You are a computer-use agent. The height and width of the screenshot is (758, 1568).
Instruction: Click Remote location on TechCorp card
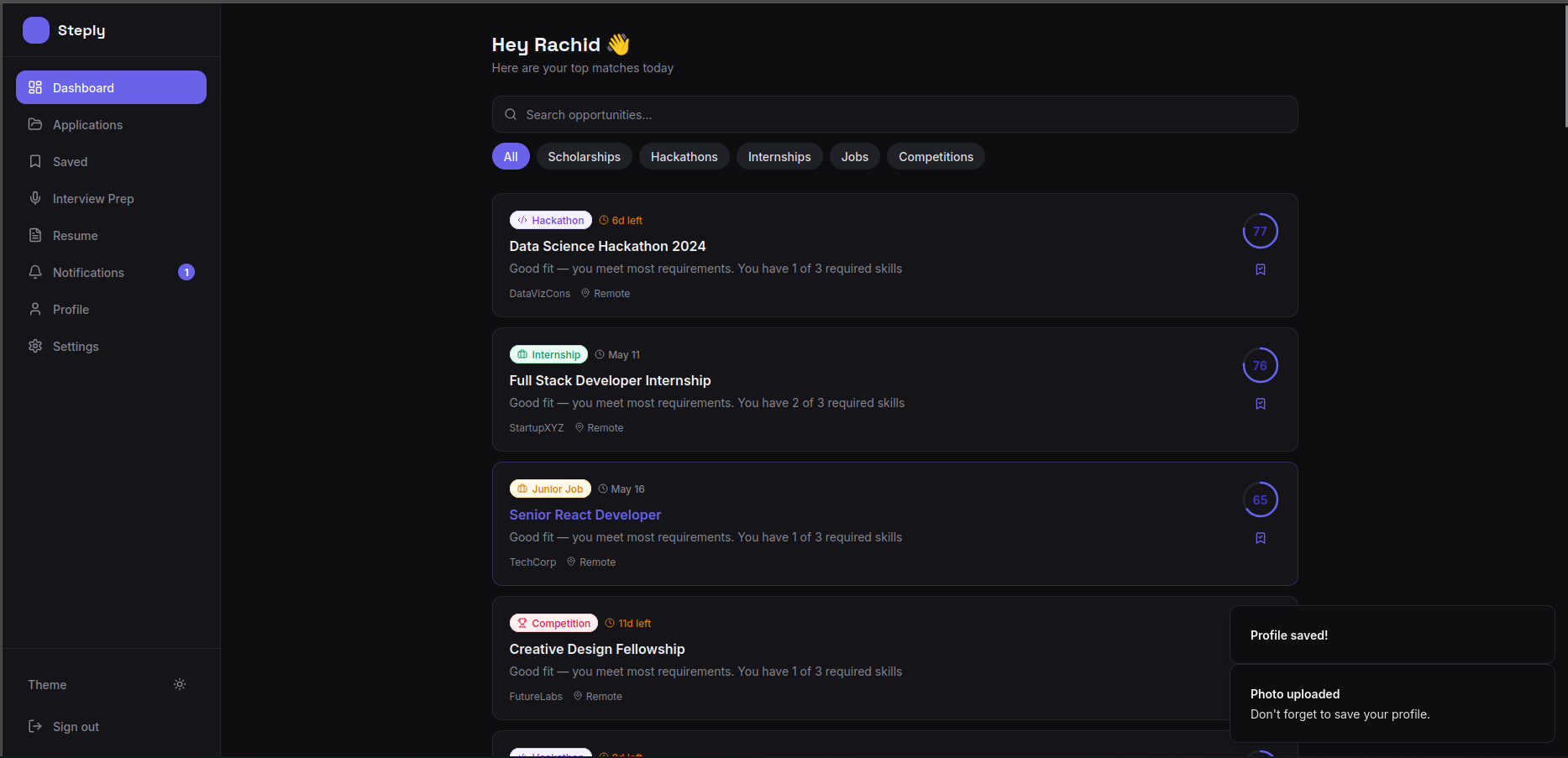click(591, 562)
